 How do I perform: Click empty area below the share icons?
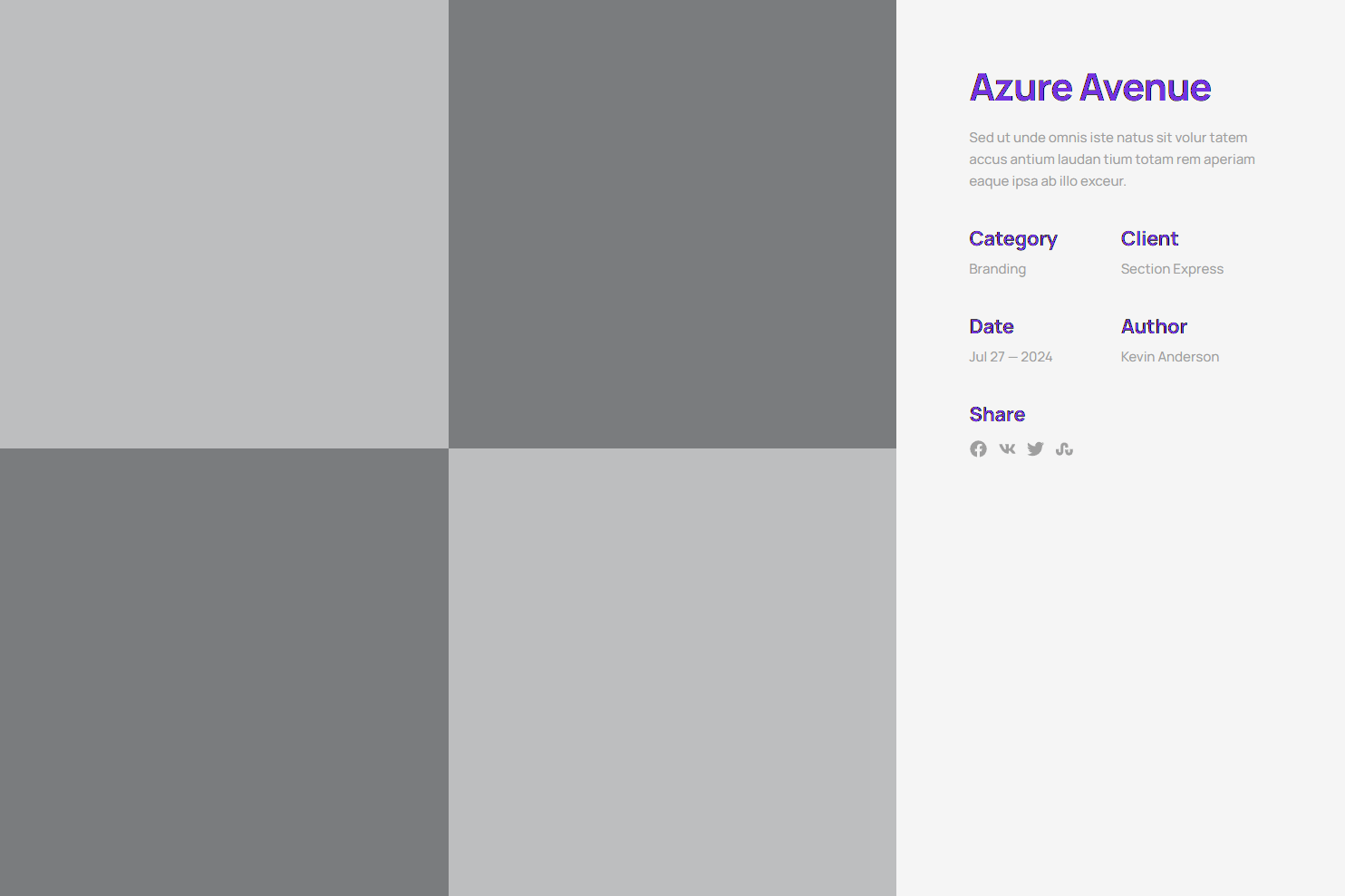[x=1120, y=652]
